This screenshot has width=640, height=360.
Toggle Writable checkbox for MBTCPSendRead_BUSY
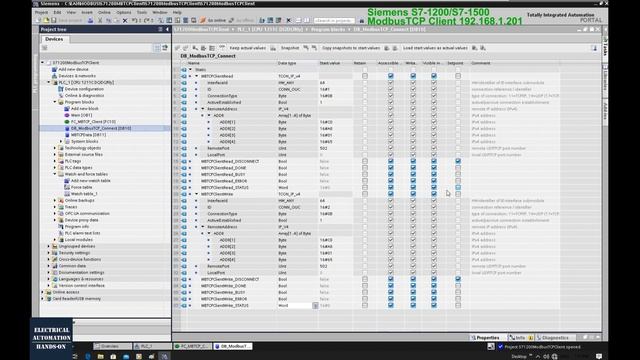pyautogui.click(x=413, y=174)
